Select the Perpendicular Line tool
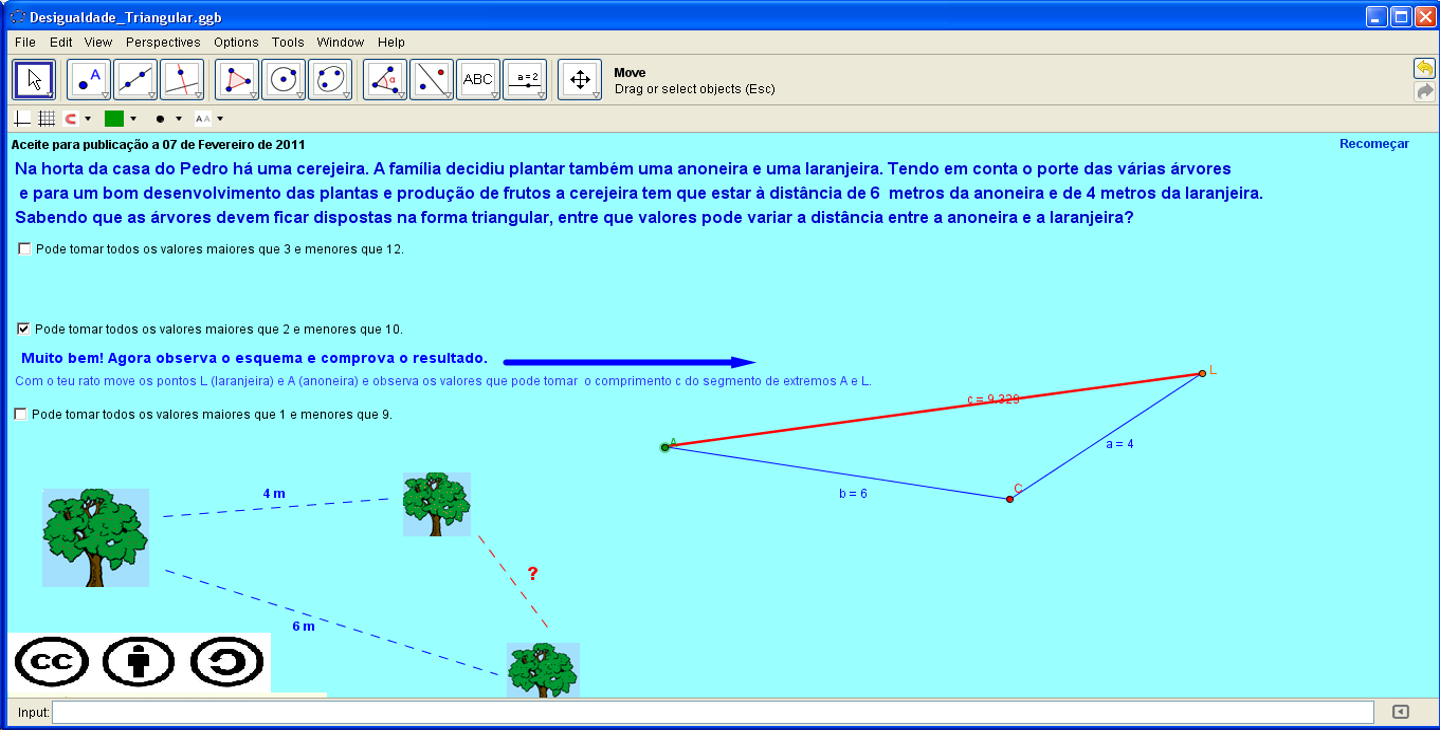Image resolution: width=1440 pixels, height=730 pixels. click(x=181, y=80)
